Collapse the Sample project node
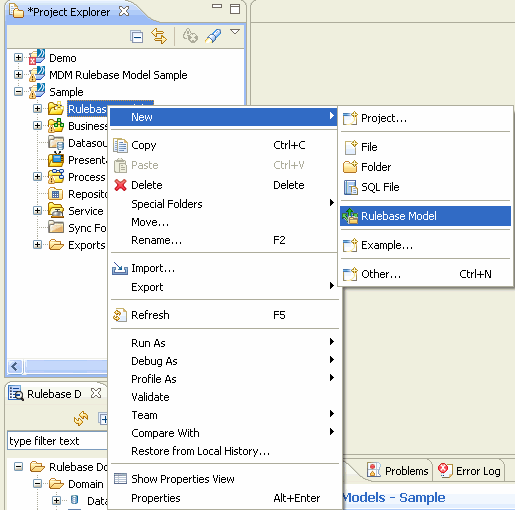This screenshot has height=510, width=515. click(19, 92)
